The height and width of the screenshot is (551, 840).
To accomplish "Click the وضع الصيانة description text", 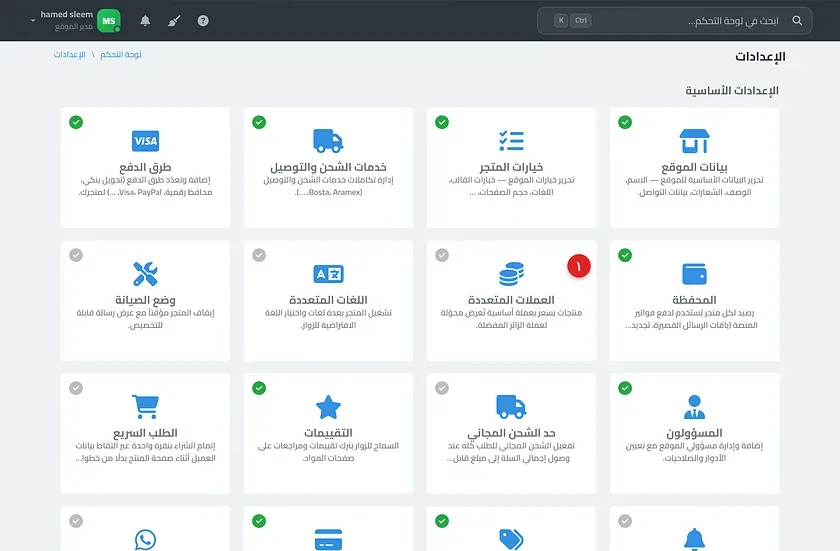I will [x=145, y=319].
